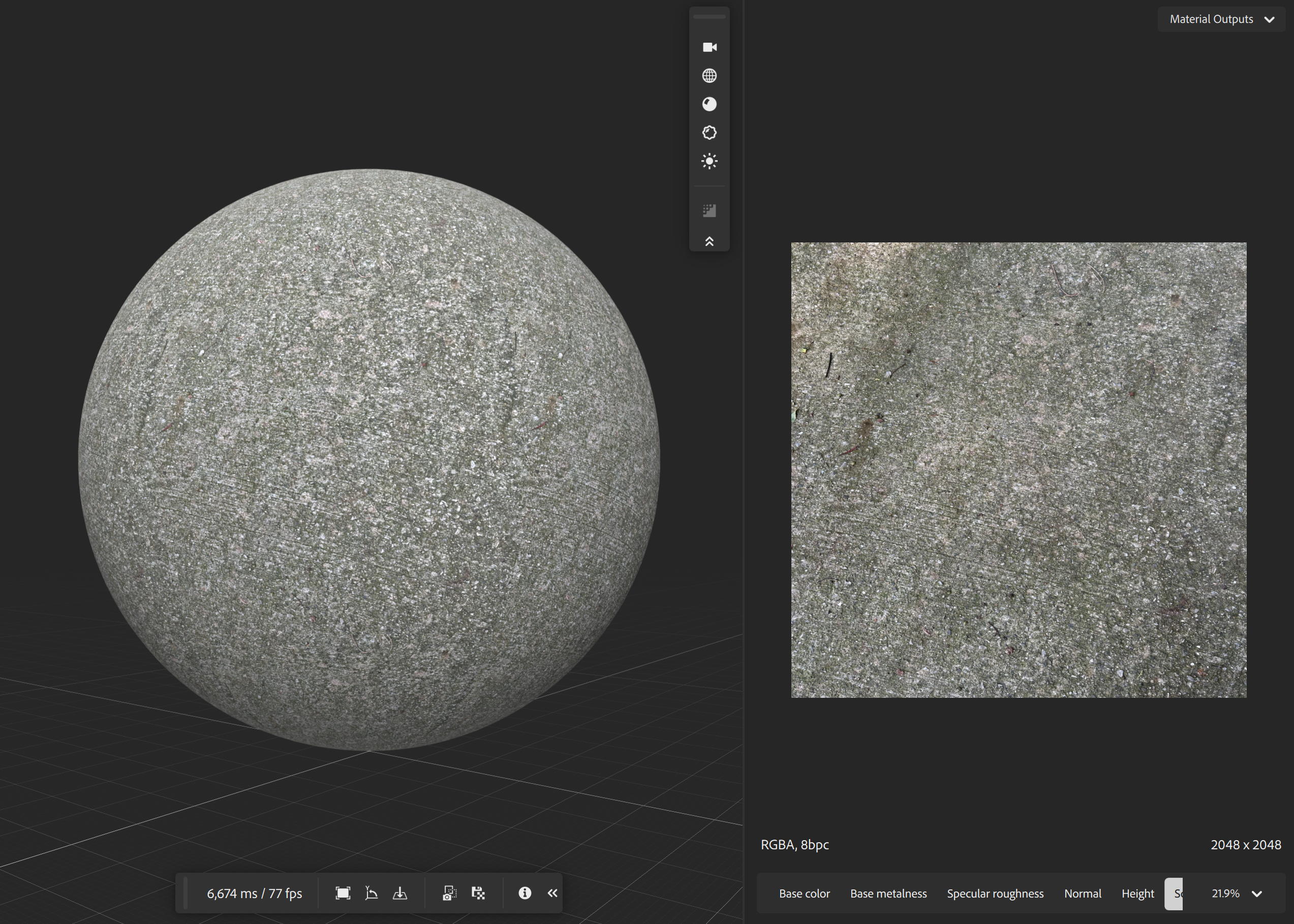
Task: Select the material sphere shading icon
Action: (x=710, y=104)
